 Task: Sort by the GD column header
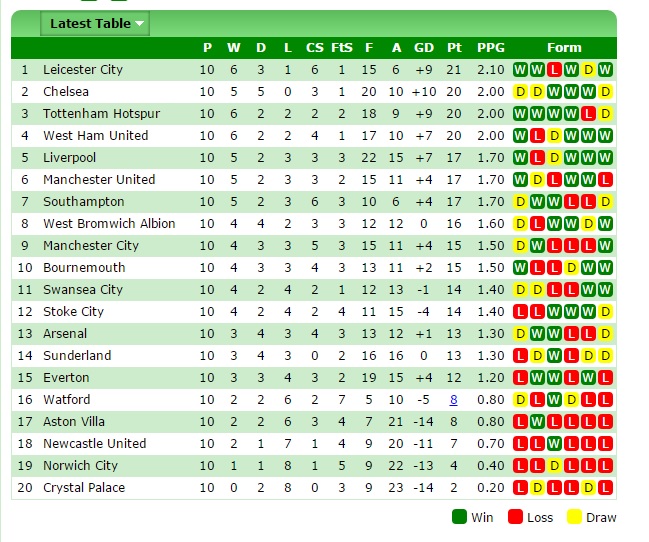click(x=424, y=48)
